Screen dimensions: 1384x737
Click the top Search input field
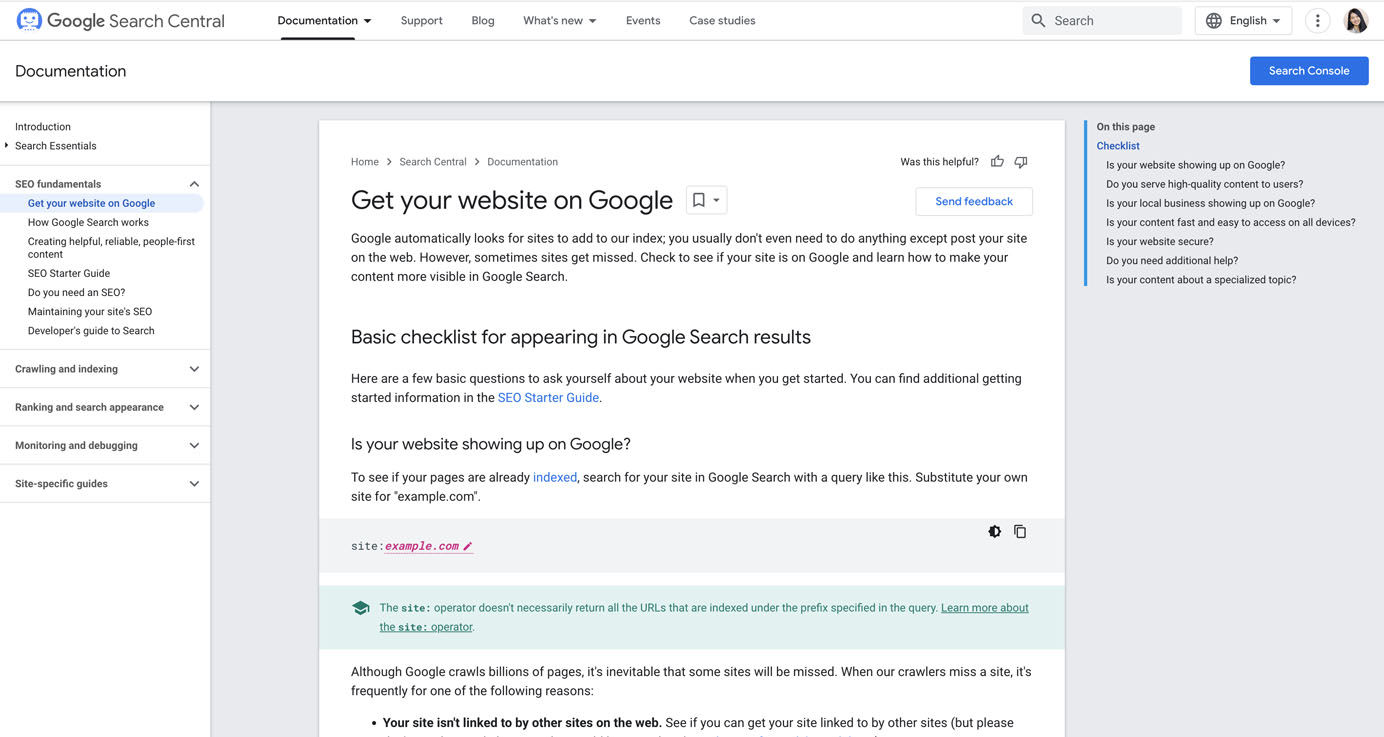pyautogui.click(x=1112, y=21)
